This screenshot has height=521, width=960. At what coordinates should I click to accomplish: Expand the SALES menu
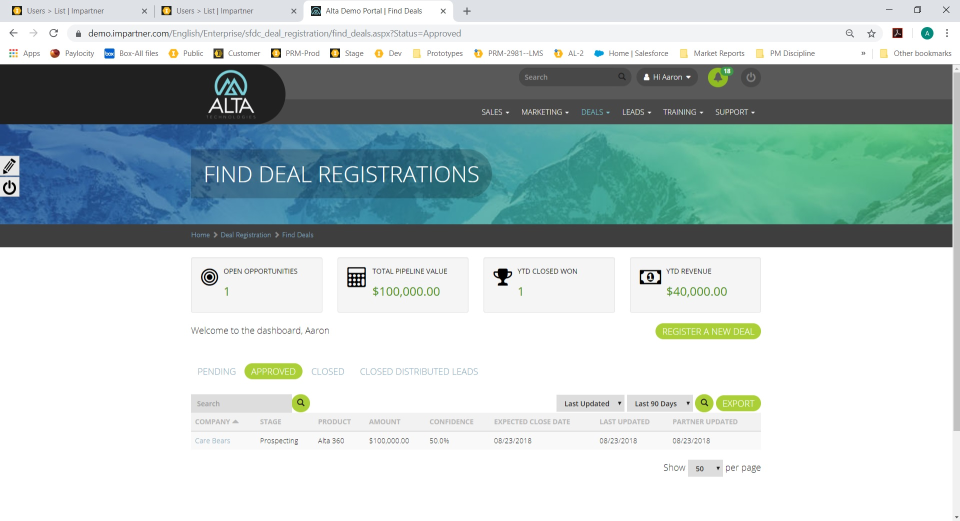495,112
